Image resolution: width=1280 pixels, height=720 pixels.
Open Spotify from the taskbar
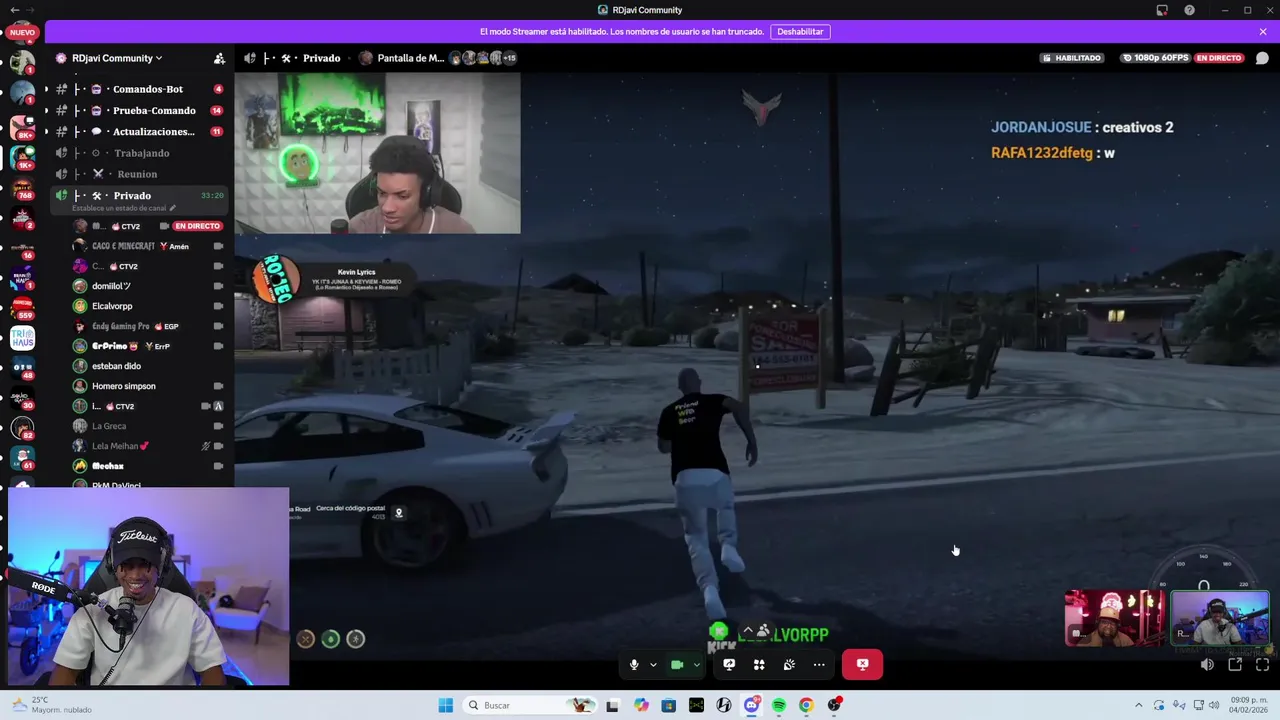(x=779, y=706)
